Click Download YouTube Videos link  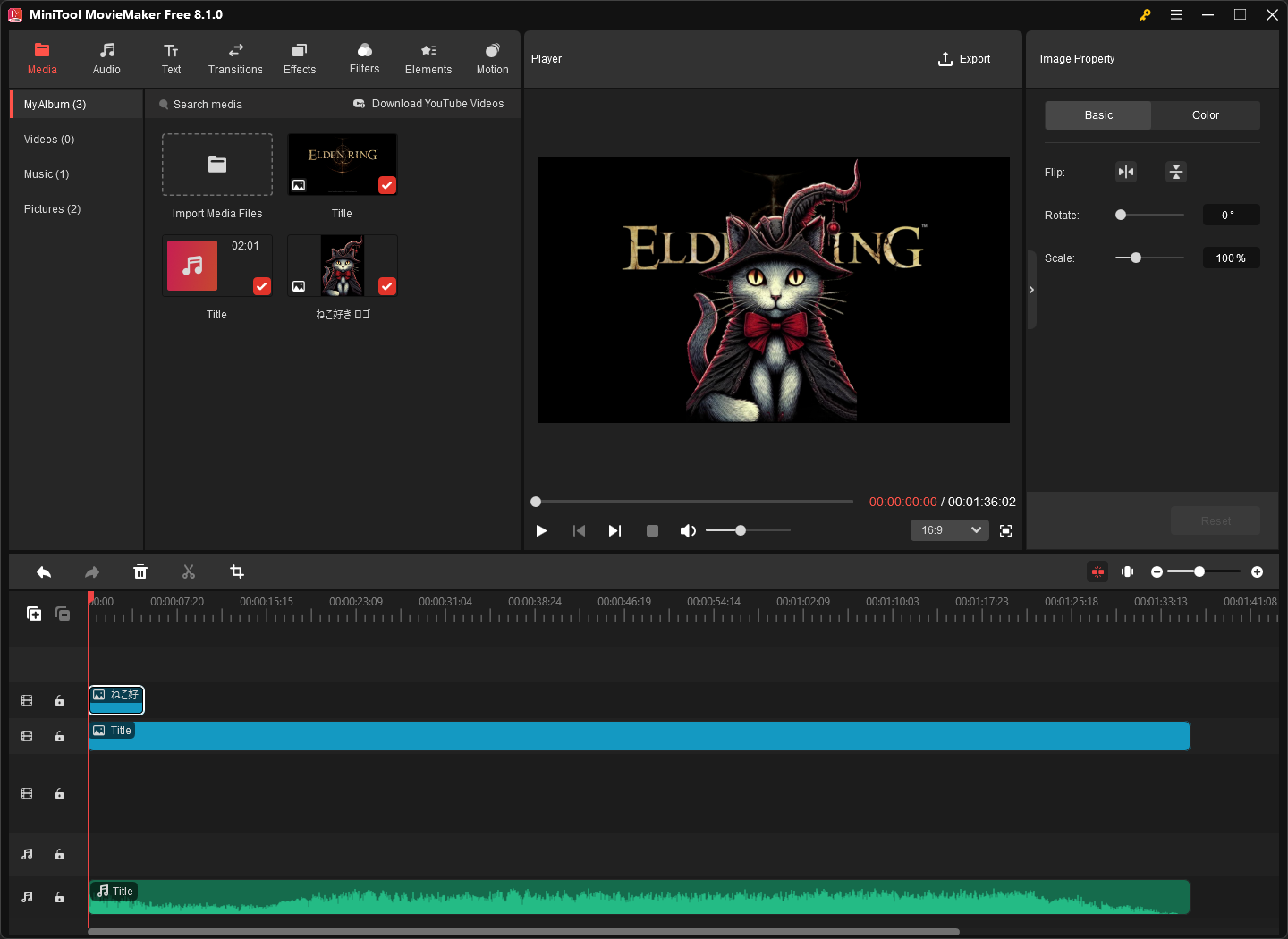coord(428,104)
